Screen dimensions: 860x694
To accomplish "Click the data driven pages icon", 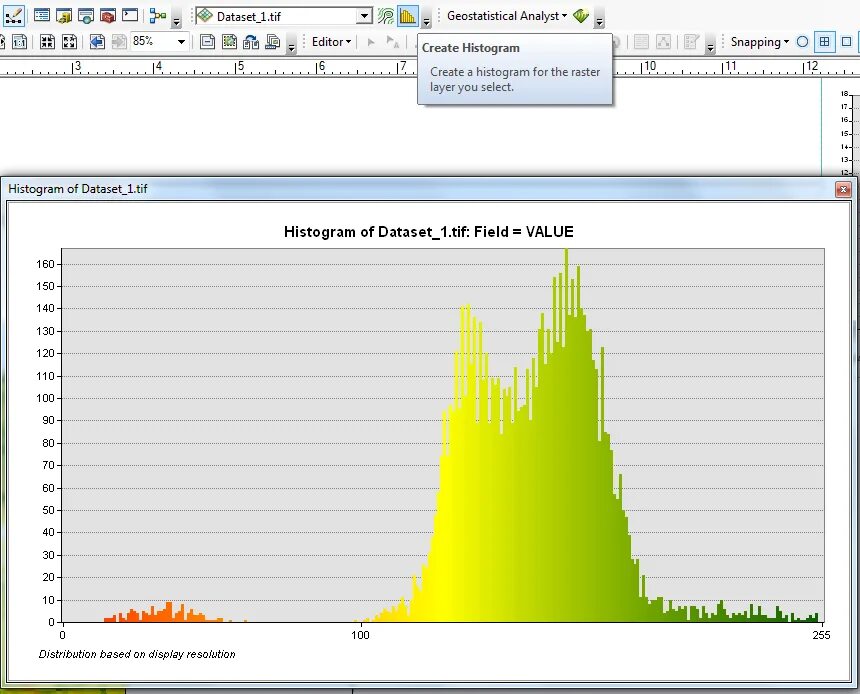I will point(273,42).
